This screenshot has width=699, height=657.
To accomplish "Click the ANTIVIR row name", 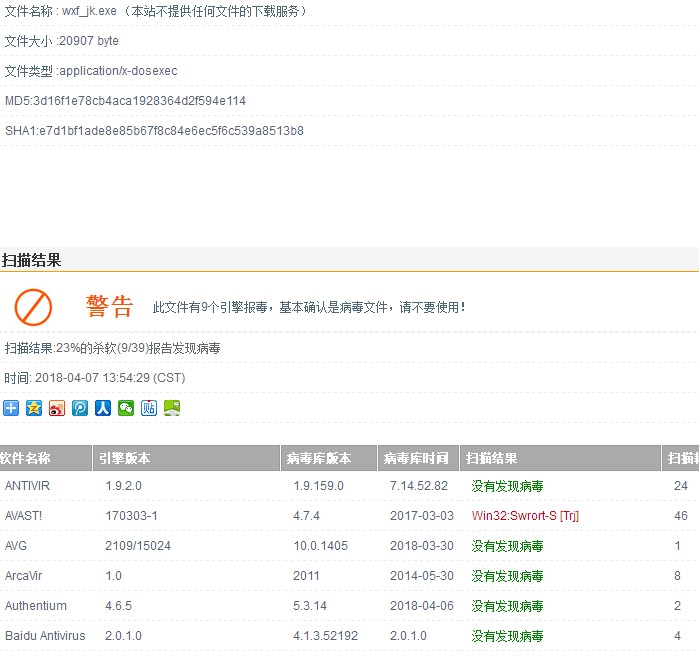I will [x=27, y=485].
